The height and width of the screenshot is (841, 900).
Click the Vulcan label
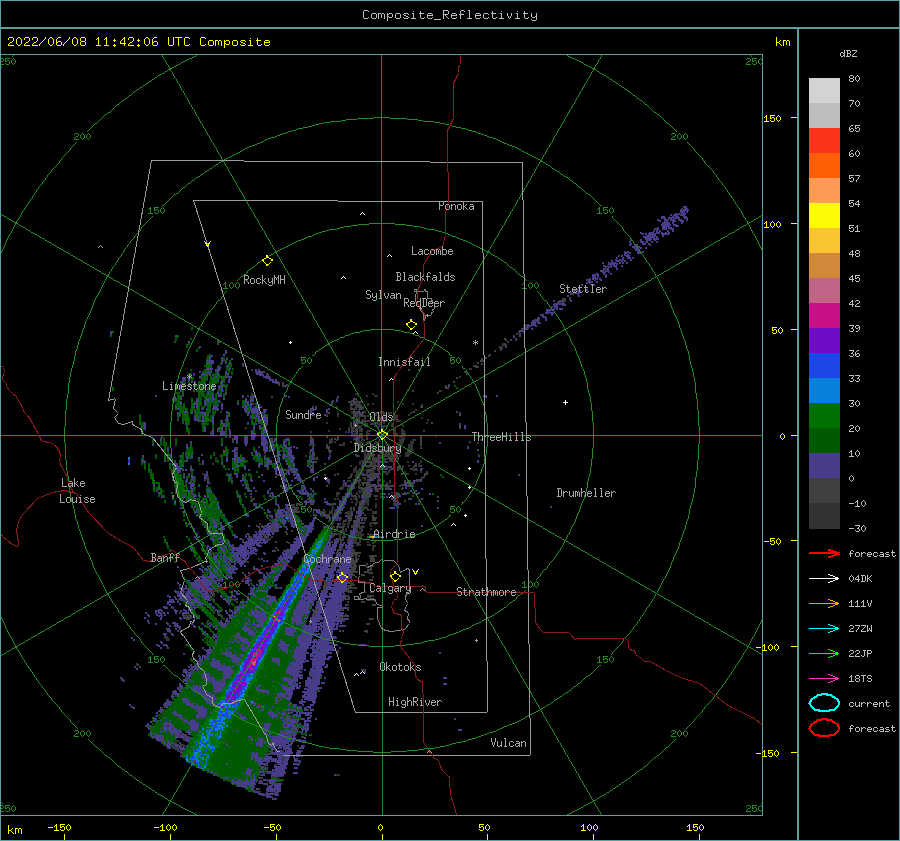509,743
